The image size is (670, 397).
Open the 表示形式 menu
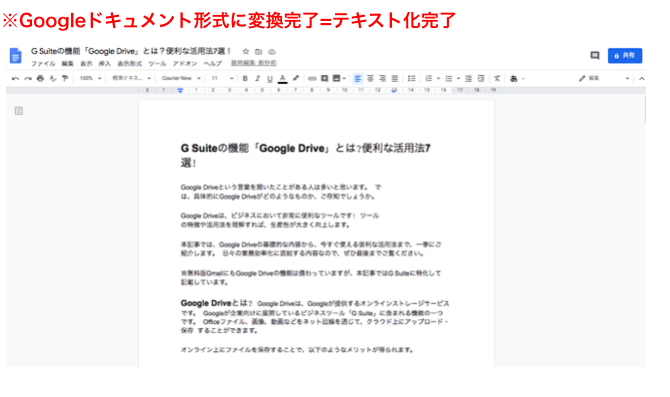129,64
